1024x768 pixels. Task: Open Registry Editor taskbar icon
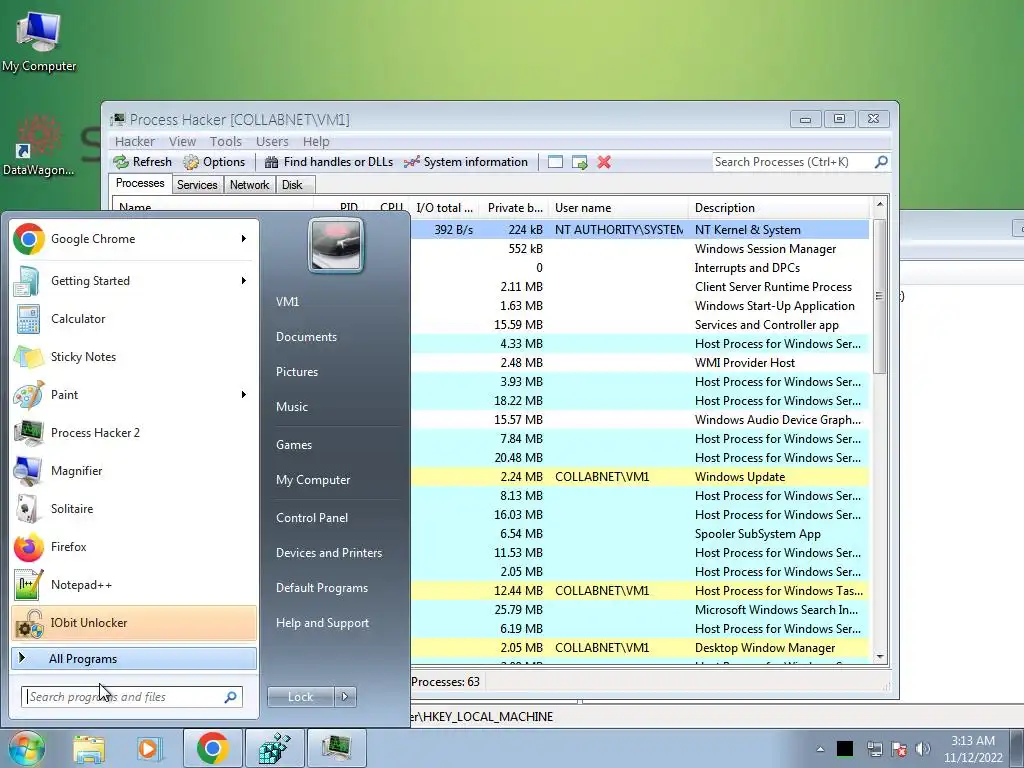tap(274, 748)
